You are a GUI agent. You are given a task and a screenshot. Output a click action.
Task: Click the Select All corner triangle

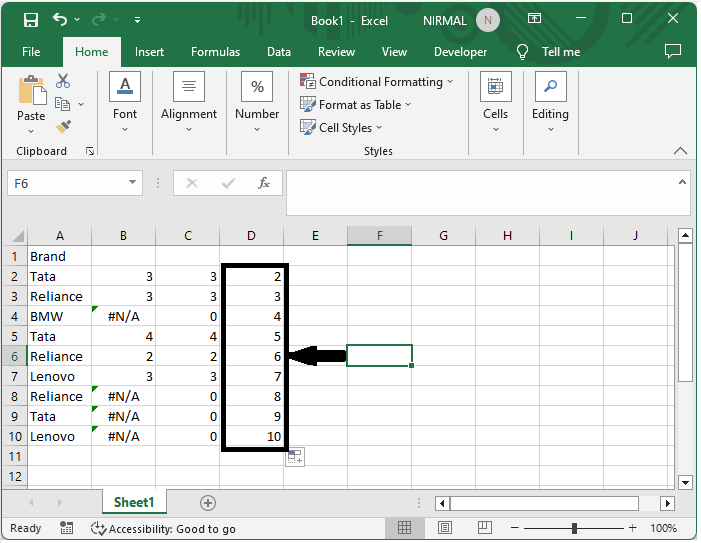tap(18, 236)
